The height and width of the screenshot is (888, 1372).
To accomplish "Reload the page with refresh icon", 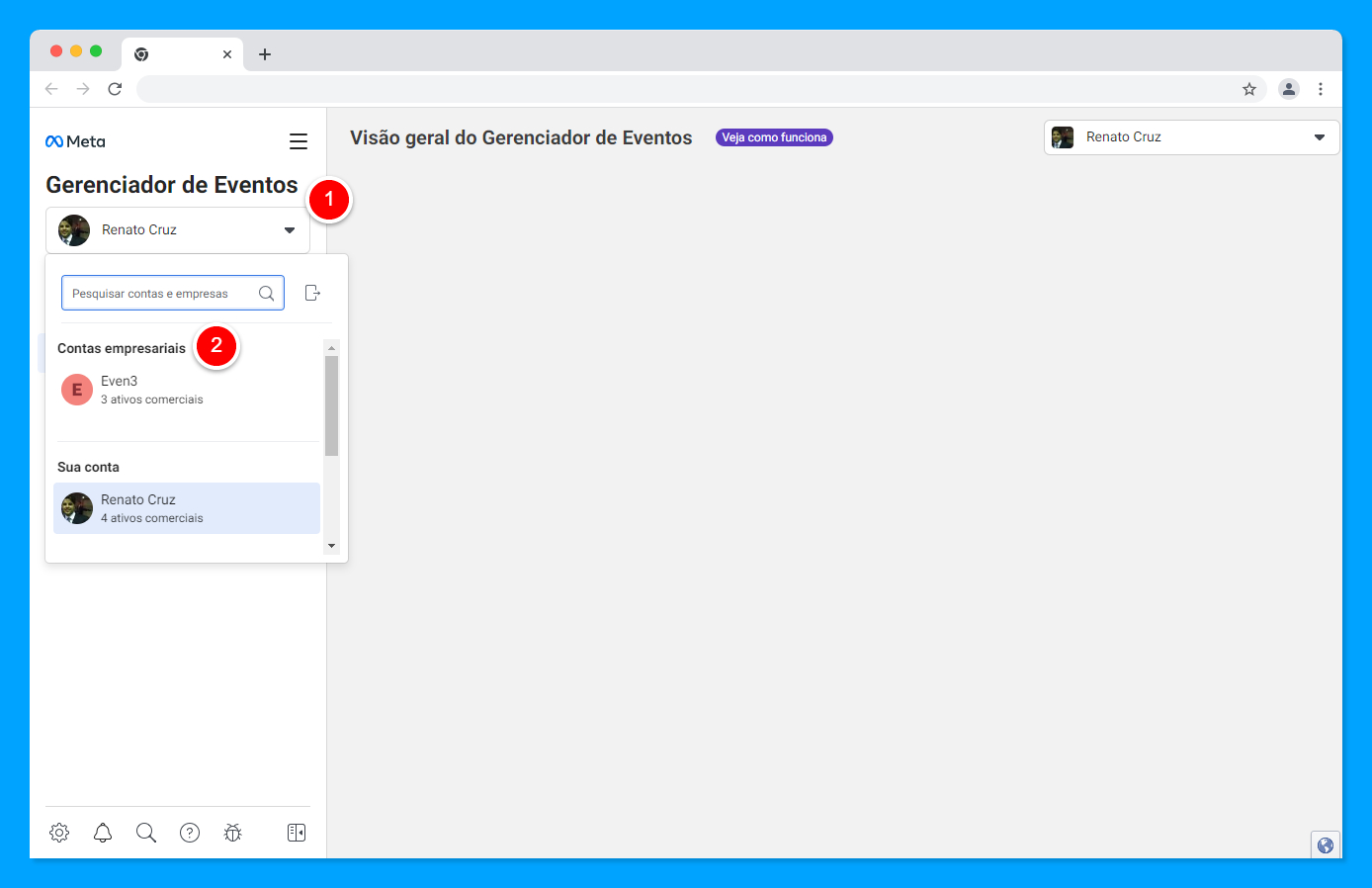I will click(115, 89).
